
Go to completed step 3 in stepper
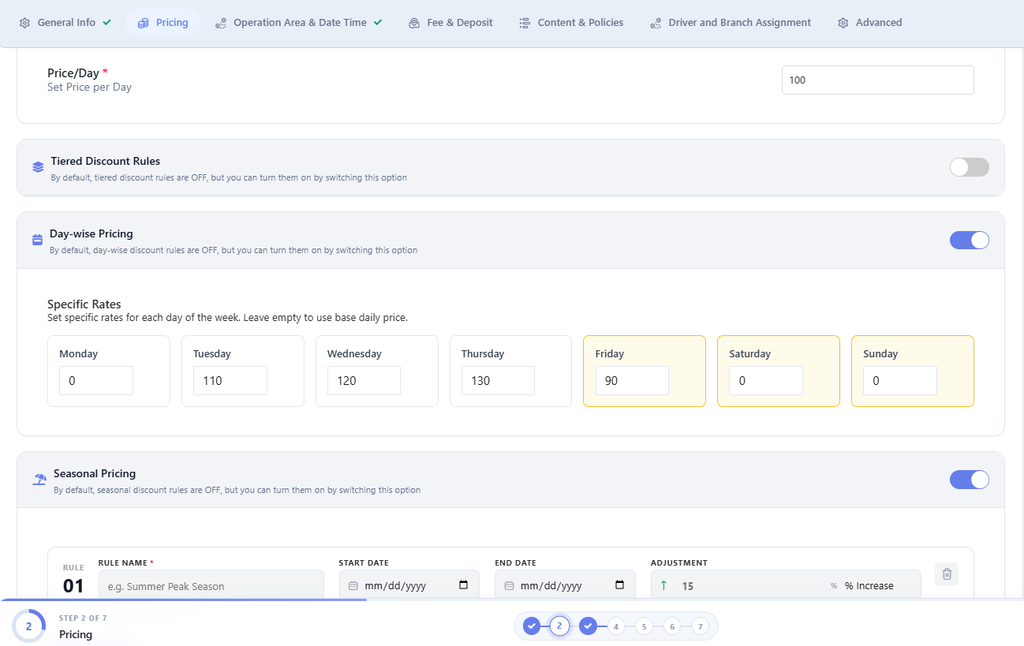[x=588, y=626]
